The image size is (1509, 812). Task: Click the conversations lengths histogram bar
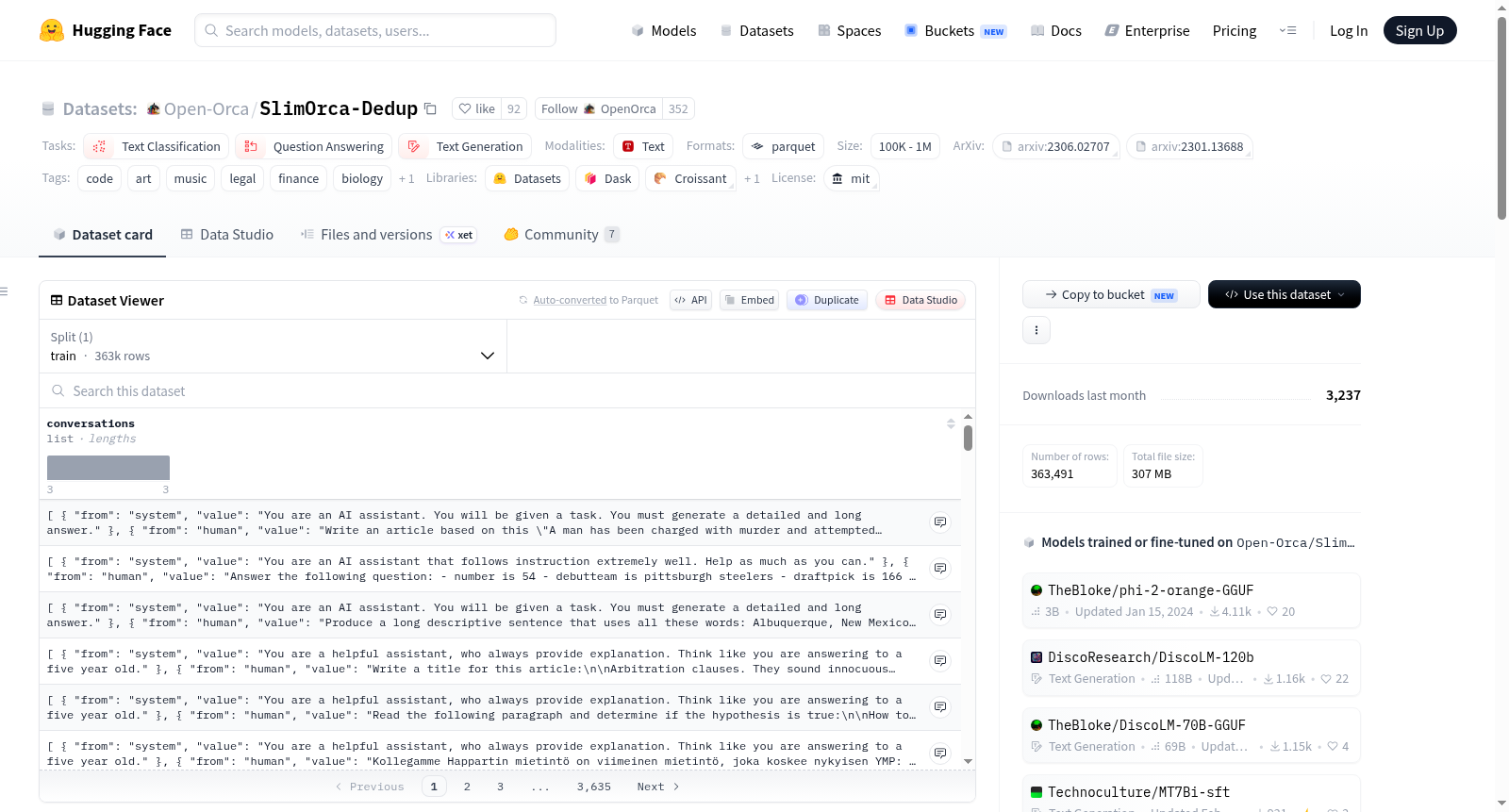coord(108,468)
